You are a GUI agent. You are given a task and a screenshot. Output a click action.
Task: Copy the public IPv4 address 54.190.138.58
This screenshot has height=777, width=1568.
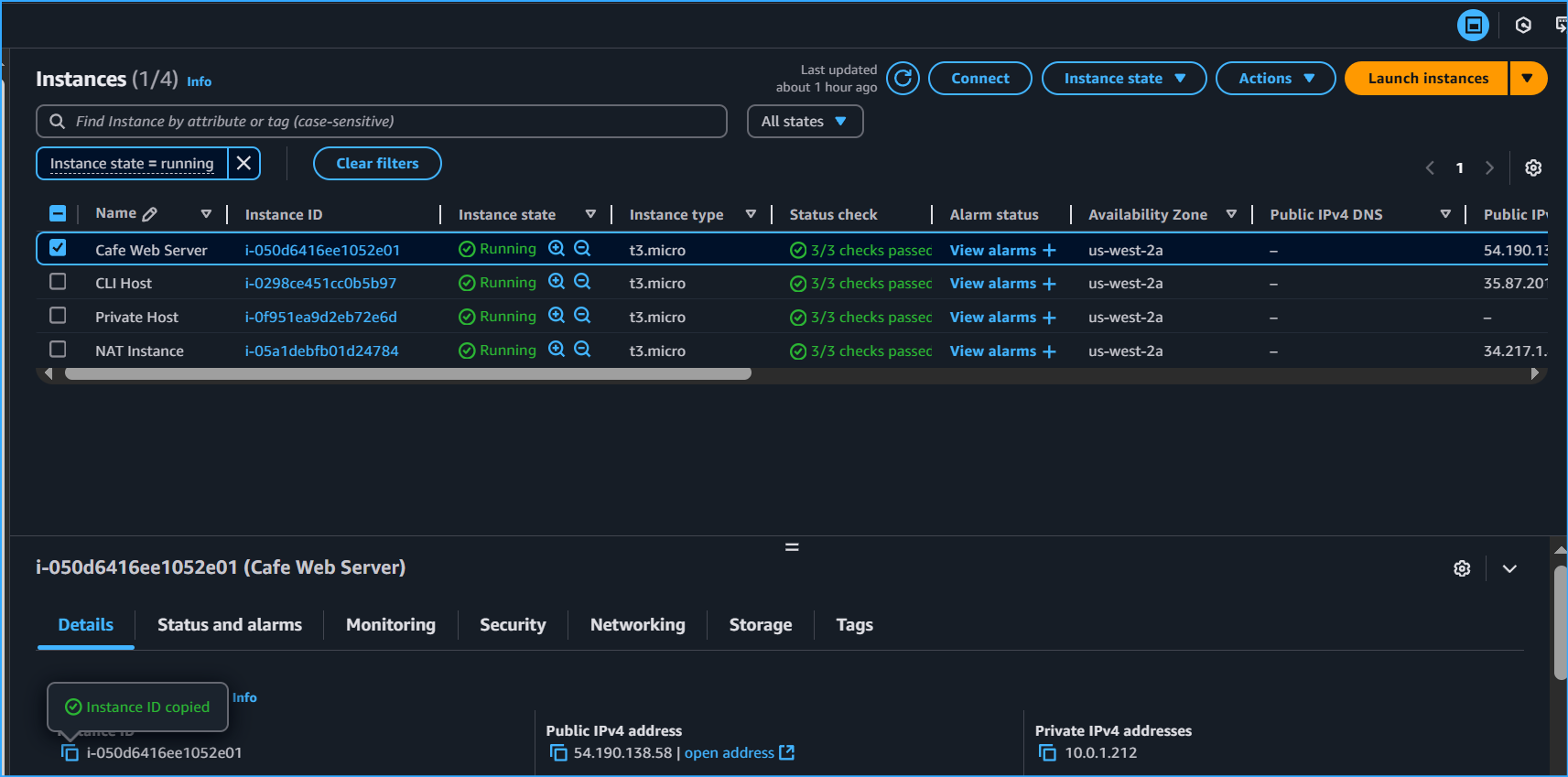coord(558,752)
